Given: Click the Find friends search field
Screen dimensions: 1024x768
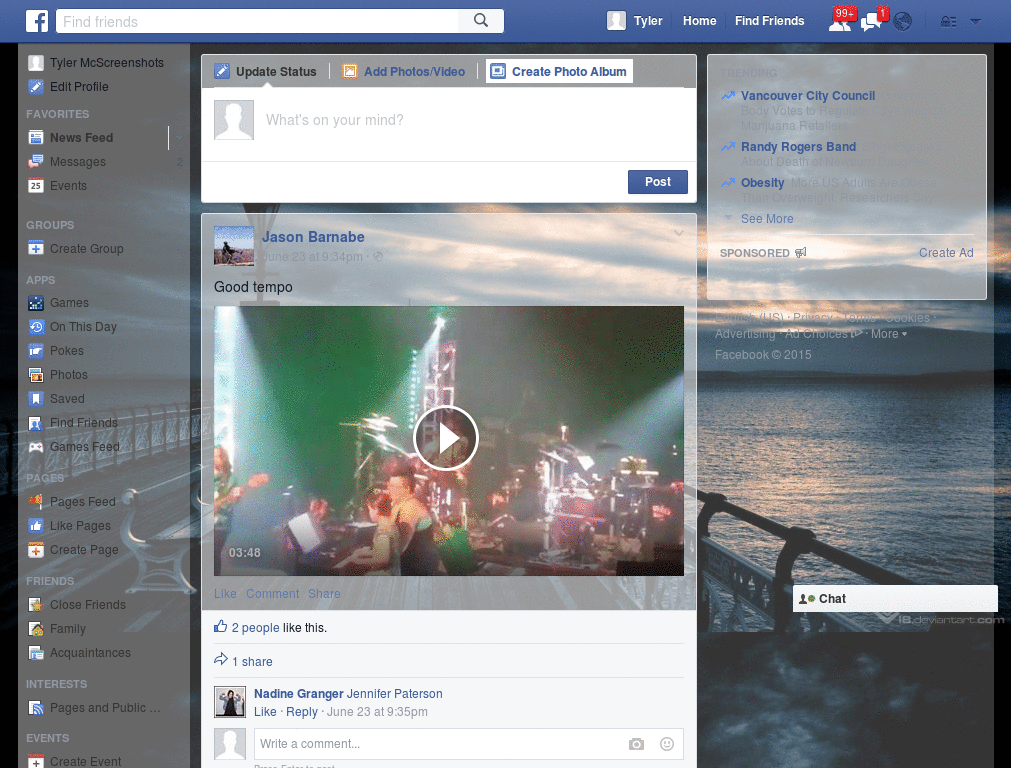Looking at the screenshot, I should [x=257, y=22].
